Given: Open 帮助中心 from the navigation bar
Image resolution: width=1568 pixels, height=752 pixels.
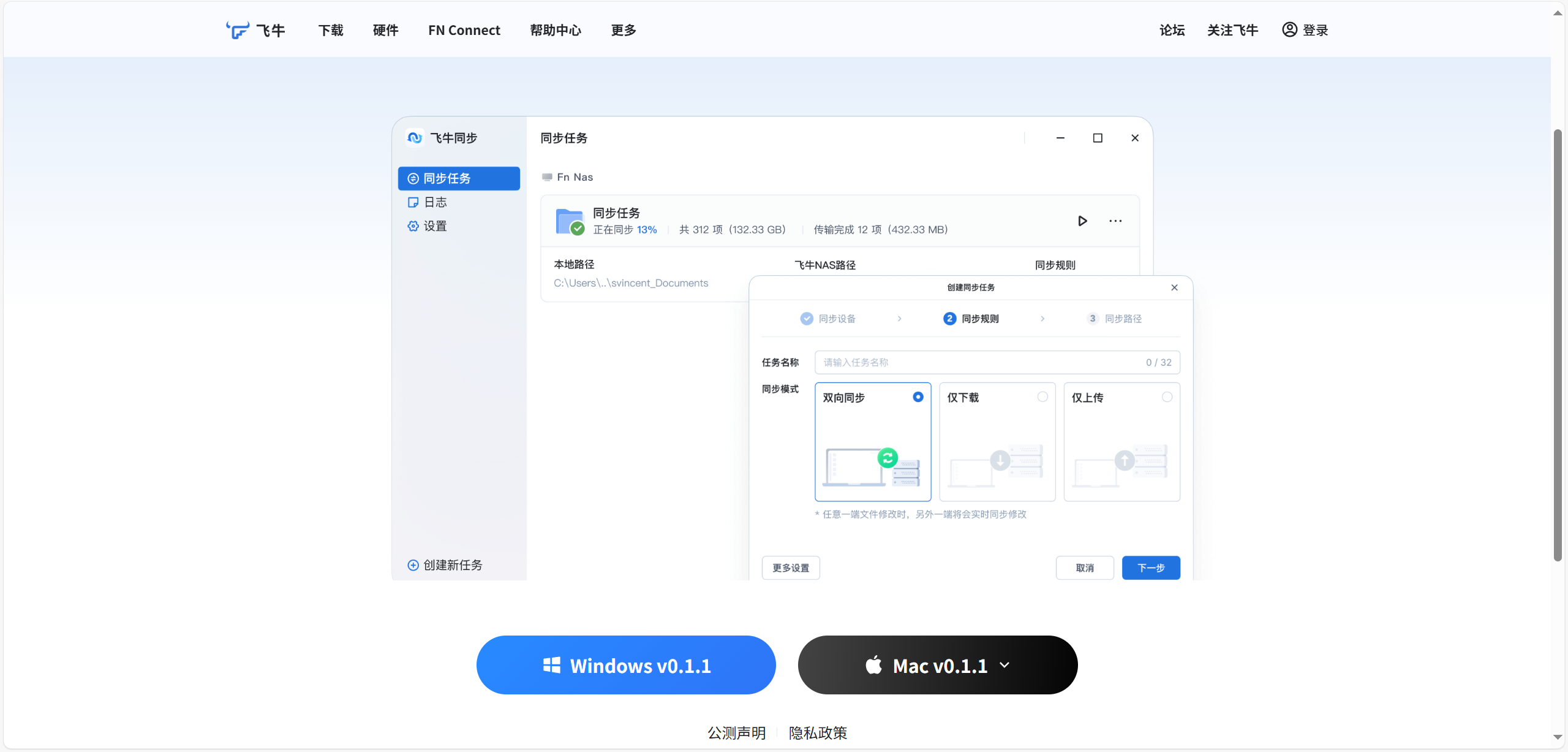Looking at the screenshot, I should pyautogui.click(x=556, y=30).
